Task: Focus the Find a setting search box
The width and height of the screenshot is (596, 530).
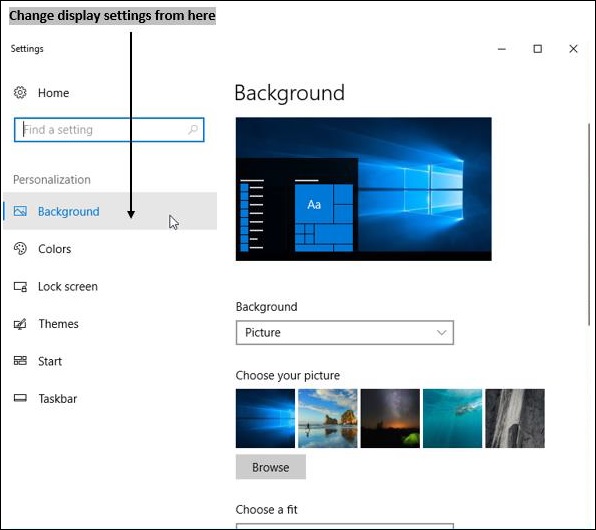Action: [109, 130]
